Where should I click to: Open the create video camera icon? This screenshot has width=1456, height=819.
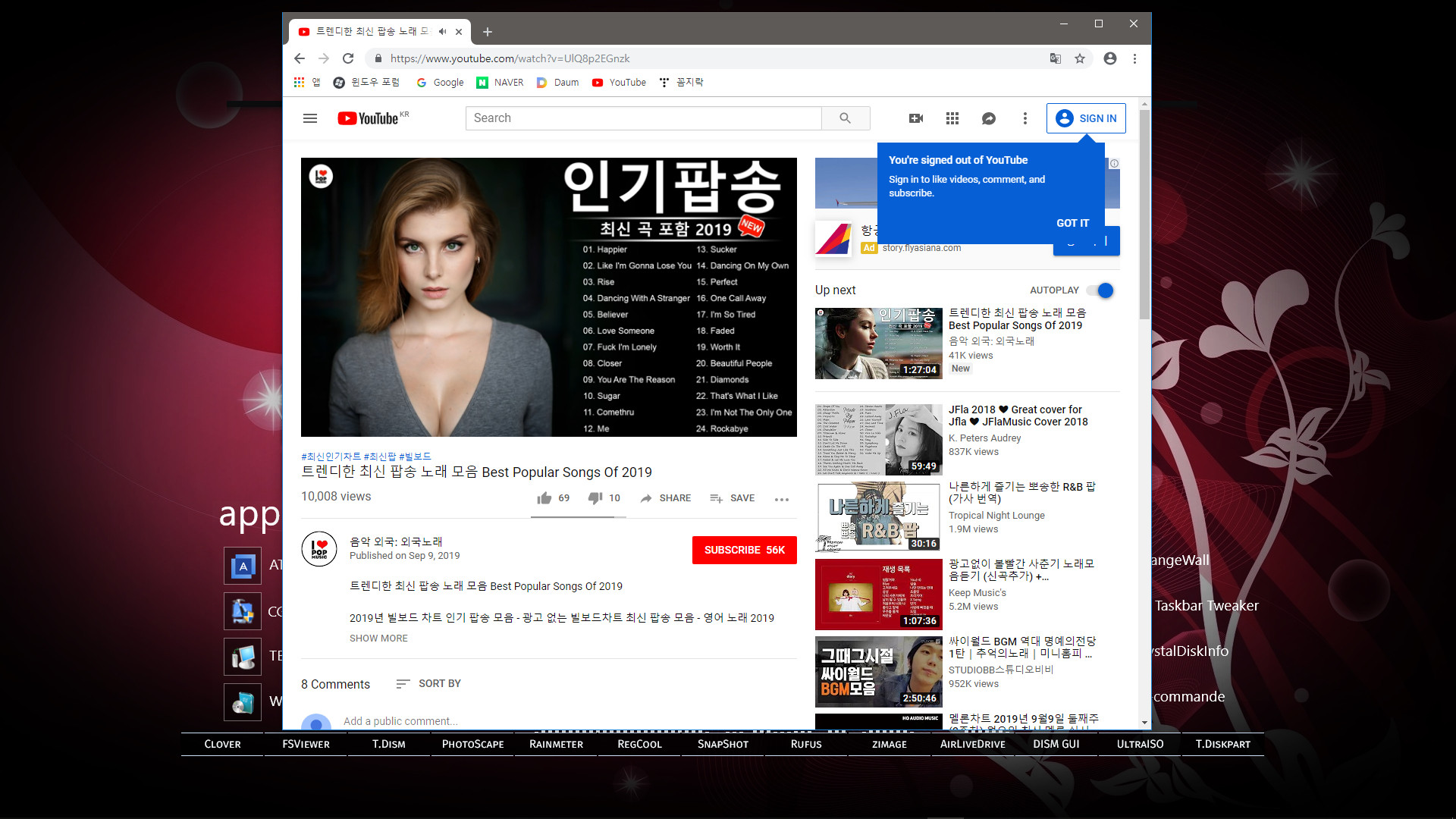pos(916,118)
